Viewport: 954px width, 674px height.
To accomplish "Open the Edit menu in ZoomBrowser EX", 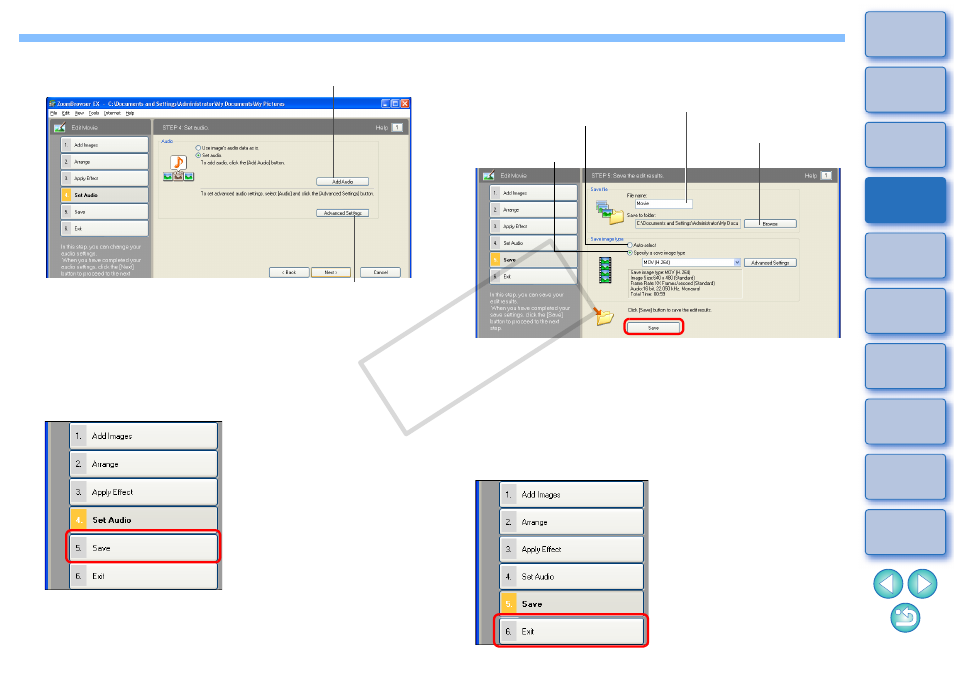I will pos(66,113).
